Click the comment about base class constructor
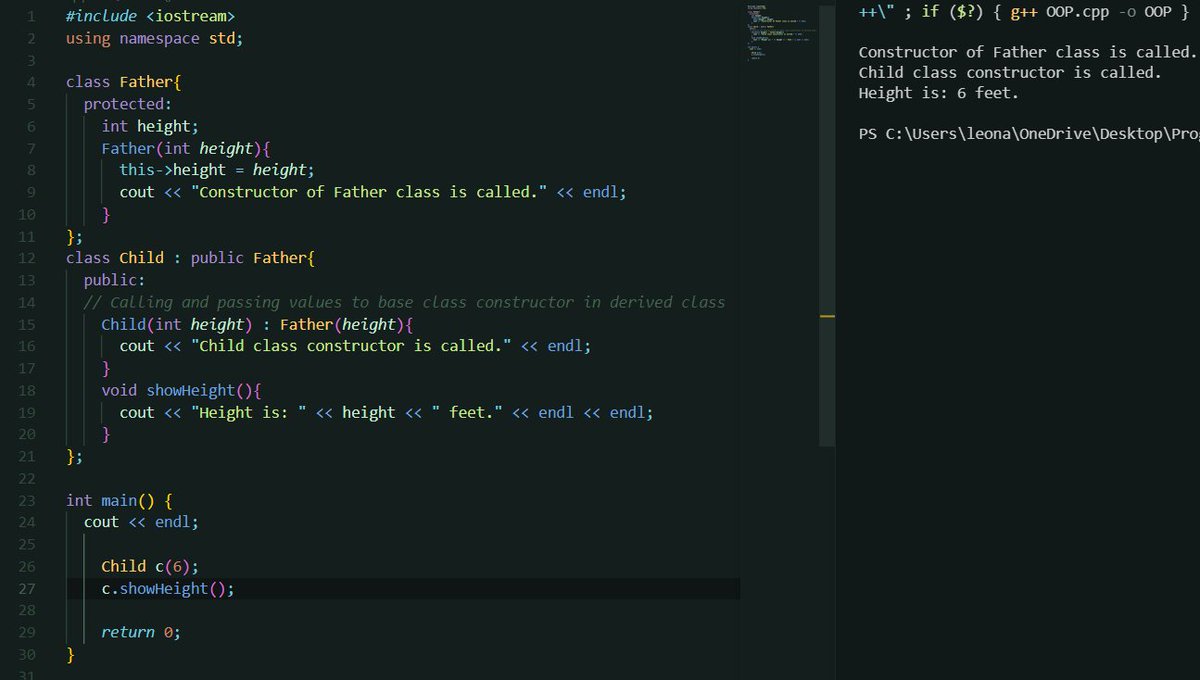 (x=404, y=302)
